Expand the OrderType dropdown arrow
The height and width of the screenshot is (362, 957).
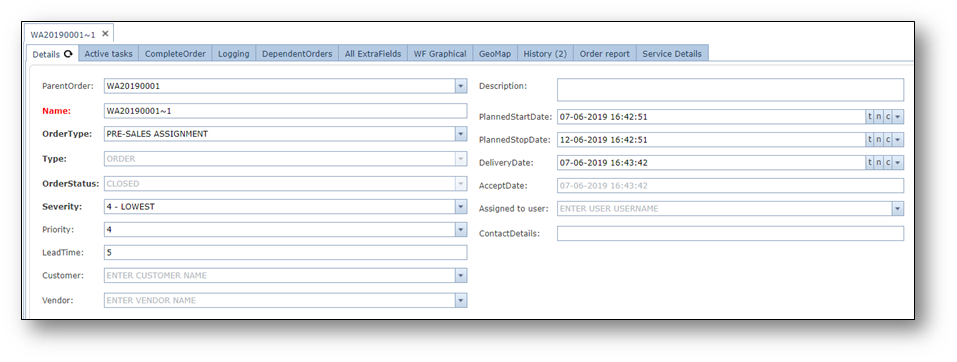pyautogui.click(x=461, y=134)
